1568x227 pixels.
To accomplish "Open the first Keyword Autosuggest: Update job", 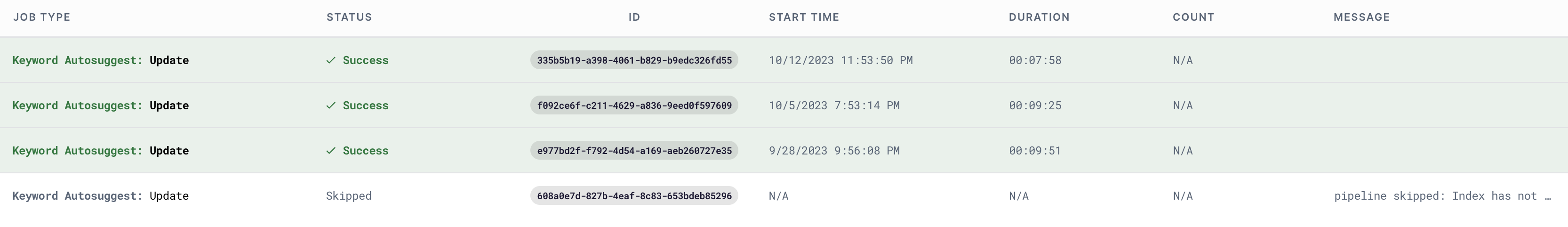I will click(100, 60).
